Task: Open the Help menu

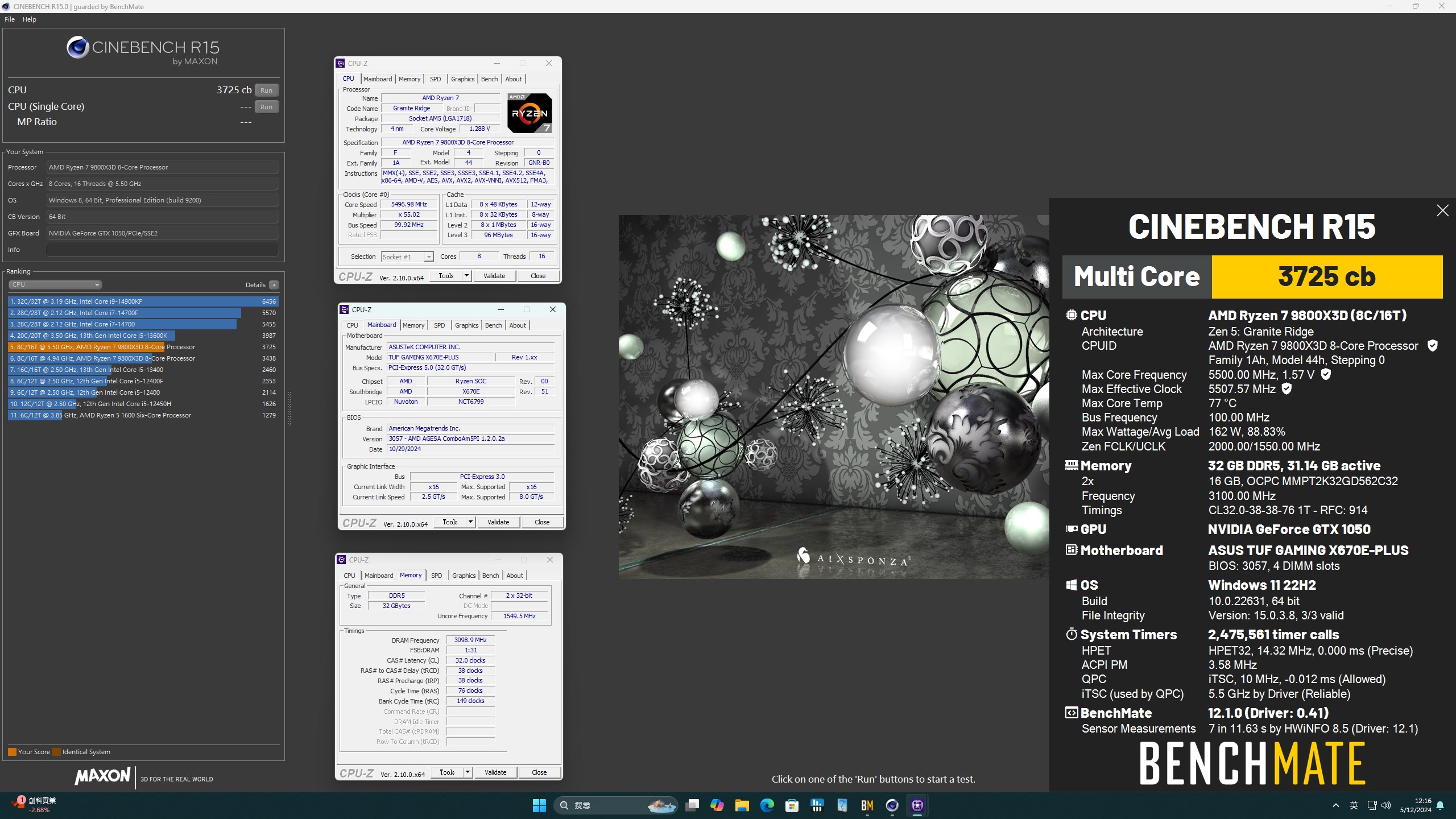Action: click(30, 19)
